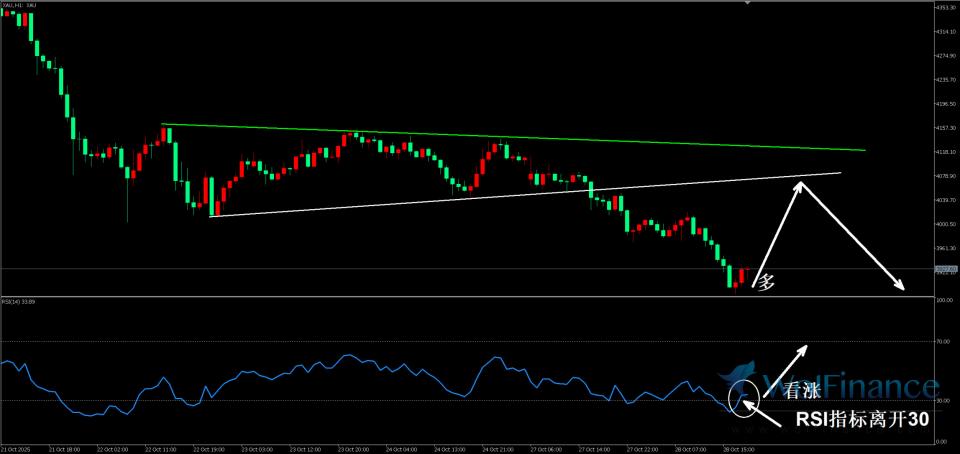The height and width of the screenshot is (454, 960).
Task: Click the XAU,H1 chart symbol title
Action: pos(20,6)
